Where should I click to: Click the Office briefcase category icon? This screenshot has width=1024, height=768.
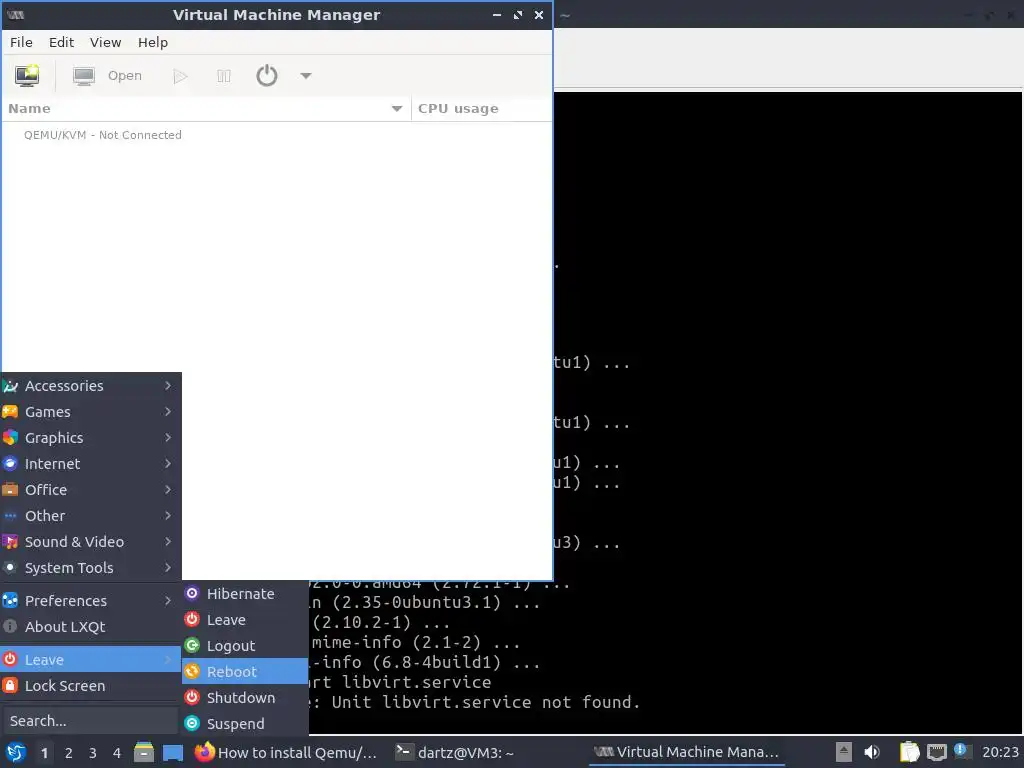(10, 490)
